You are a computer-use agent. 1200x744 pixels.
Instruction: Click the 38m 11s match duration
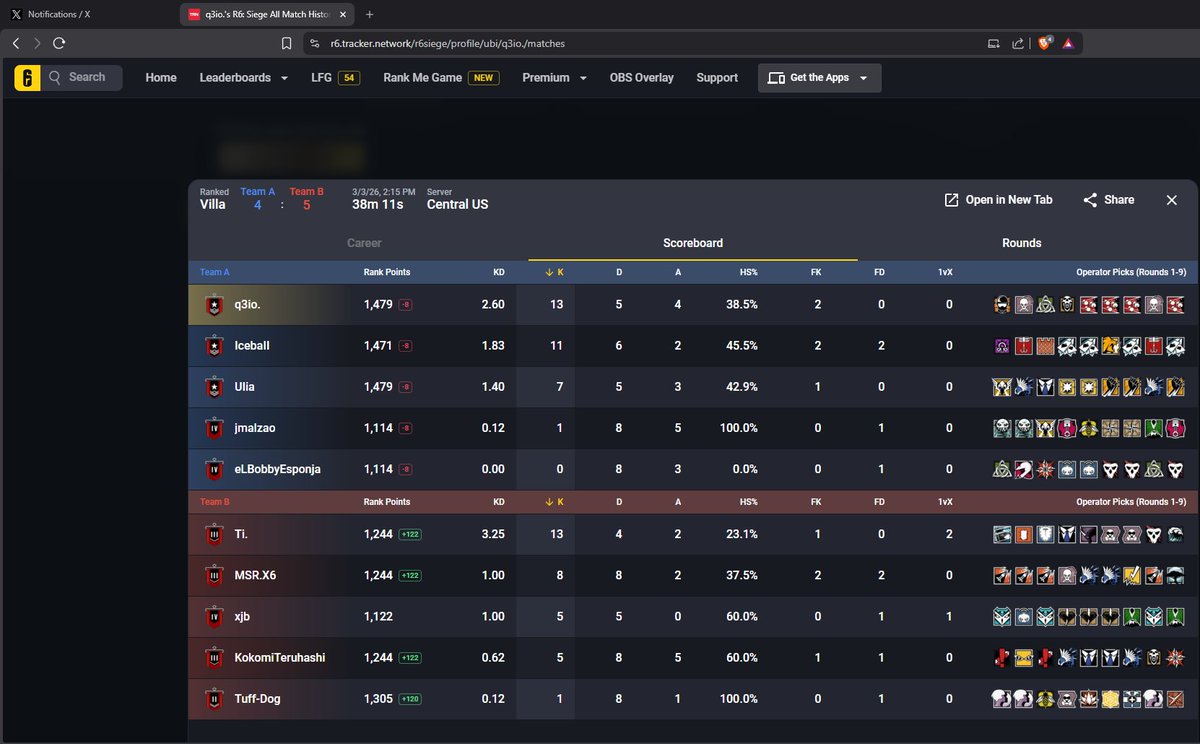coord(378,204)
